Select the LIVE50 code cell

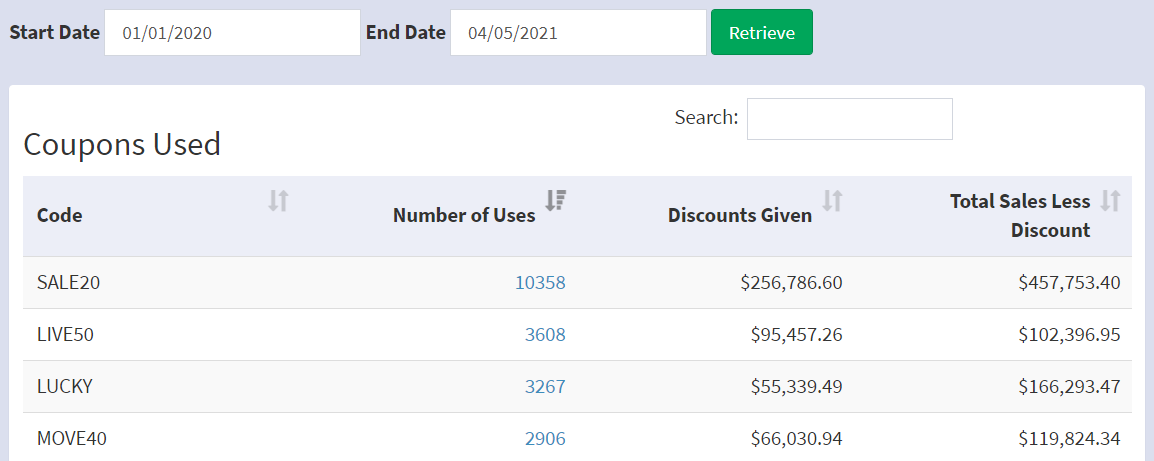66,335
